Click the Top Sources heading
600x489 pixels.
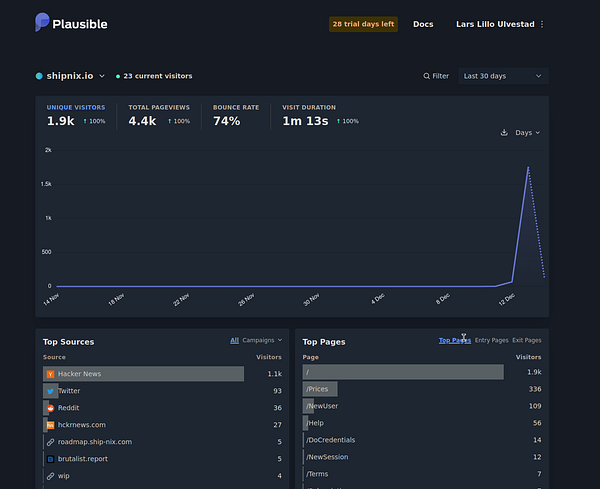click(68, 342)
